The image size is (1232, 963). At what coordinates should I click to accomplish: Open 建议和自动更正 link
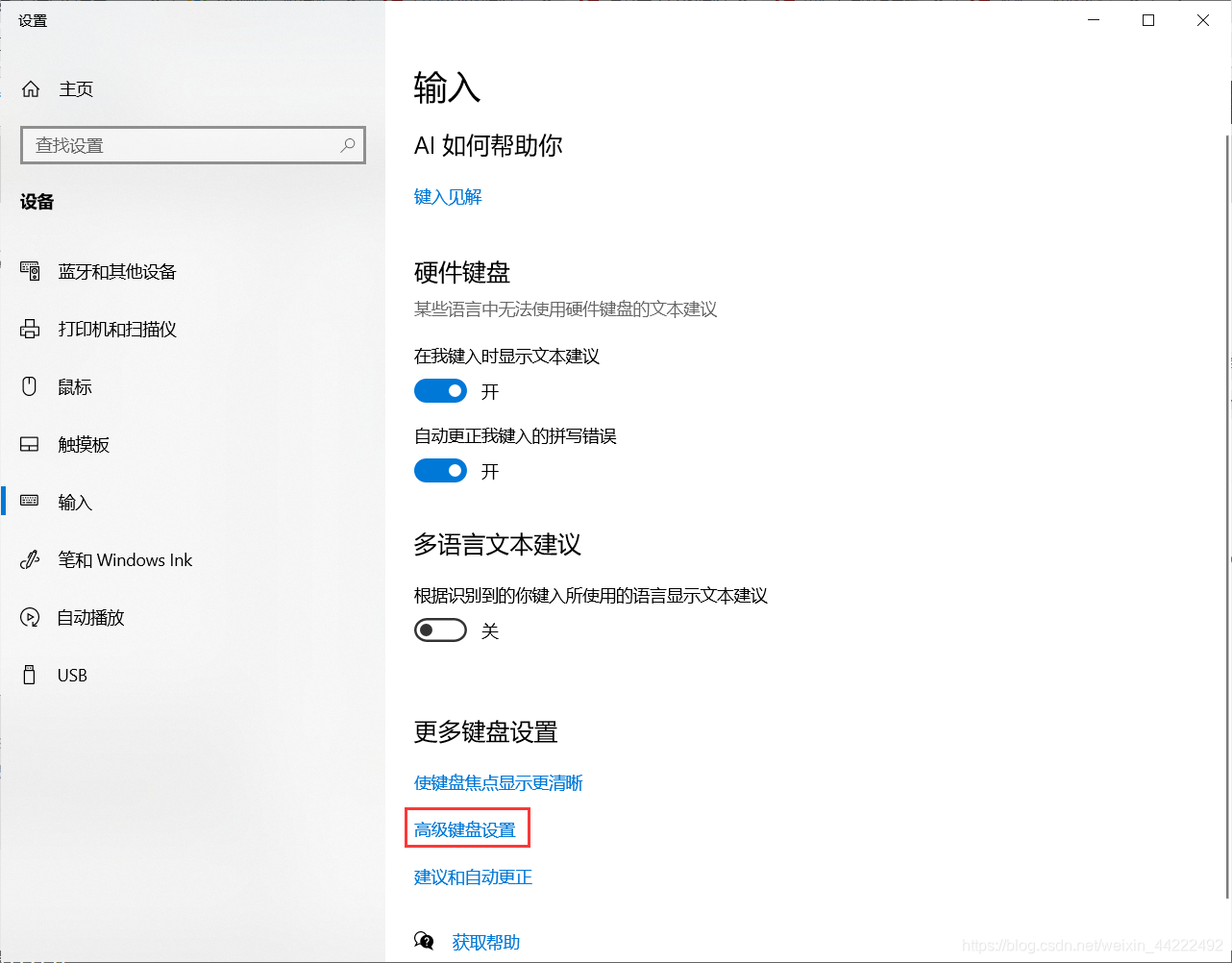[x=473, y=877]
